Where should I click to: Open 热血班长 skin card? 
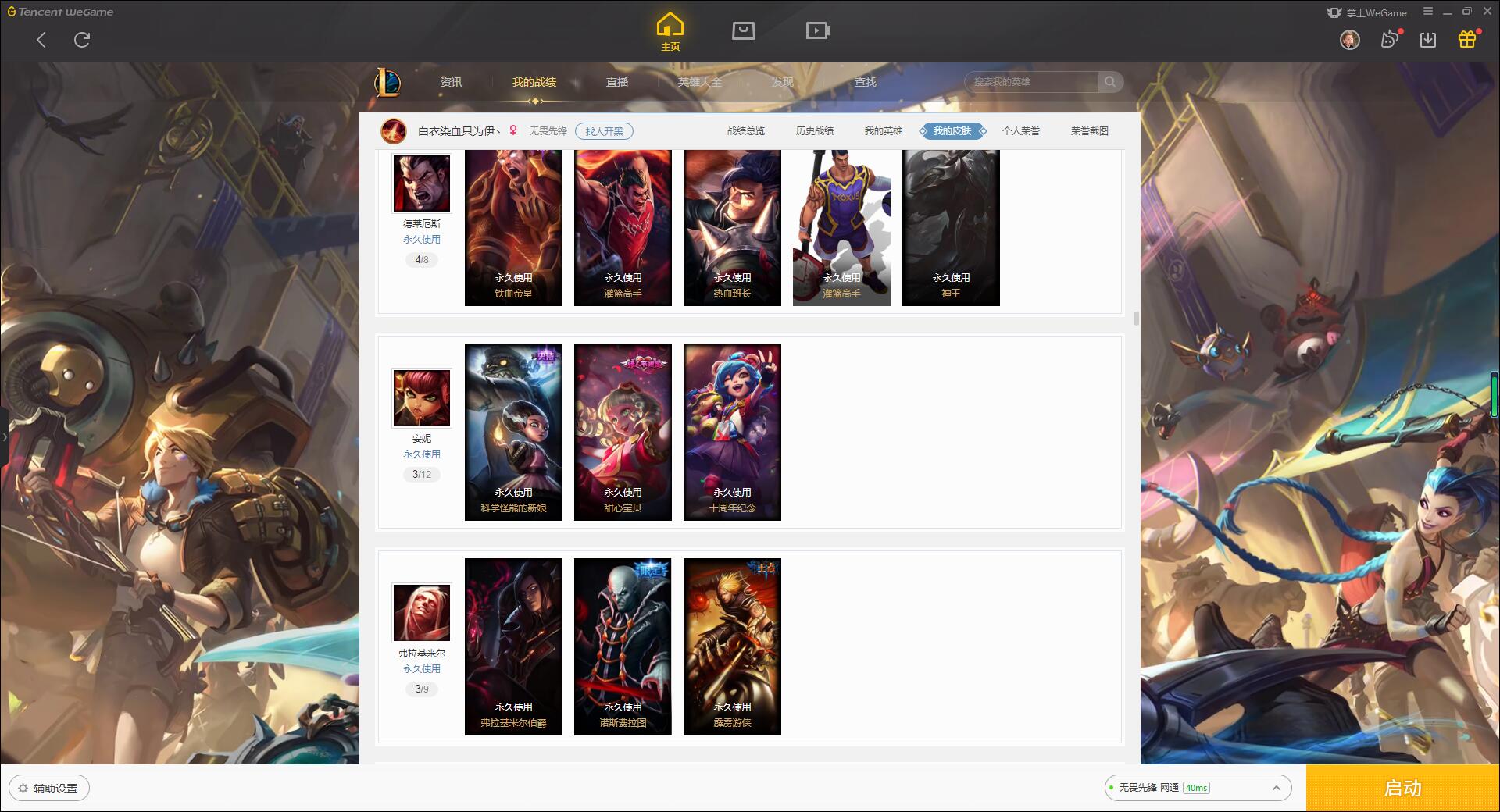[732, 227]
